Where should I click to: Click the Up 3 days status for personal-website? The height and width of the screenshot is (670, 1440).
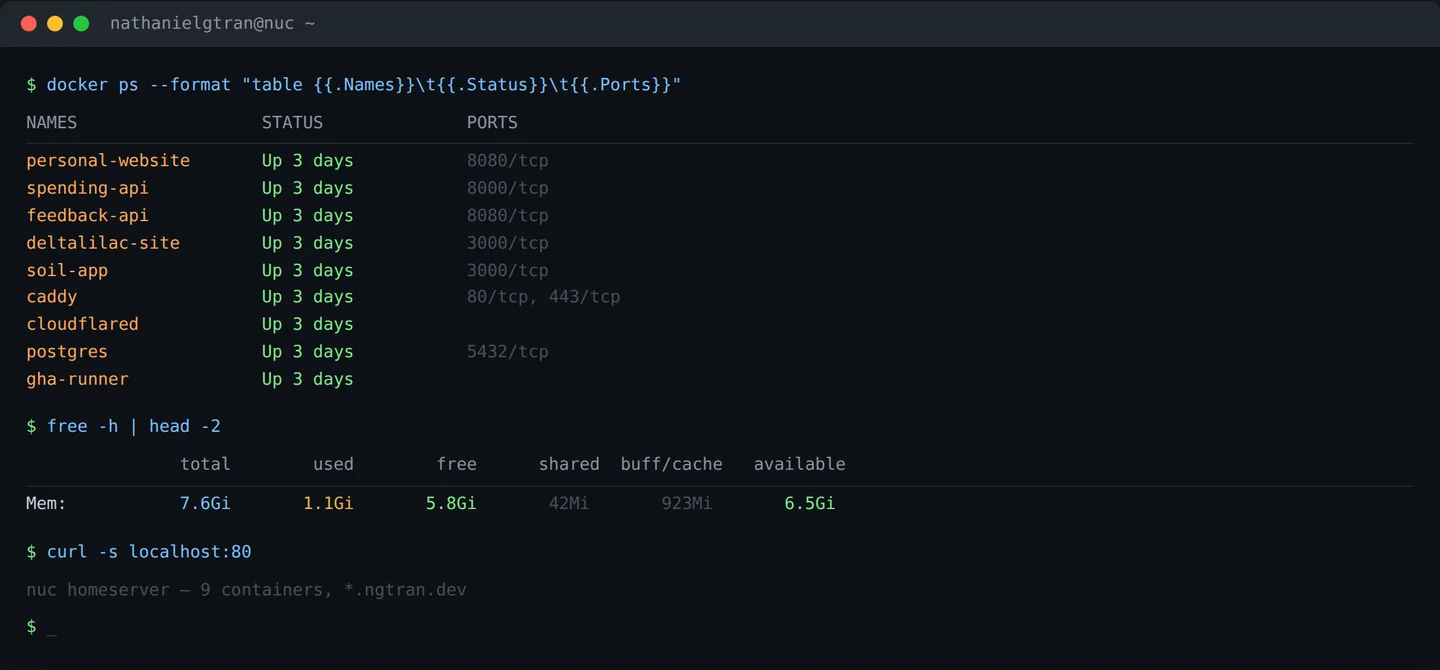308,161
